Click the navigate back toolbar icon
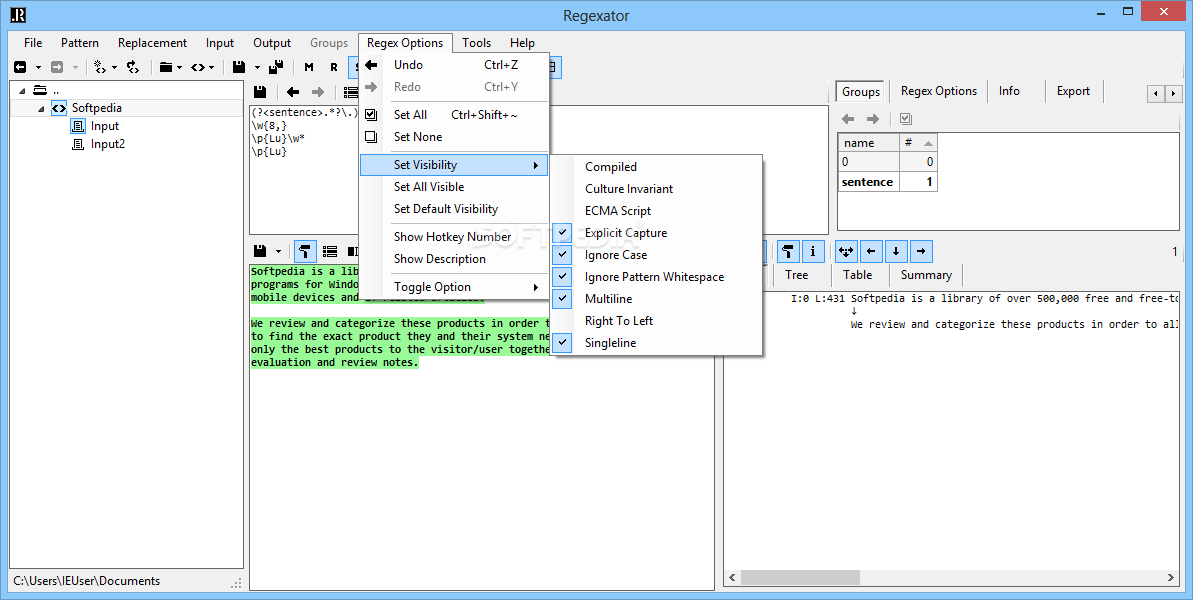This screenshot has height=600, width=1193. coord(21,67)
